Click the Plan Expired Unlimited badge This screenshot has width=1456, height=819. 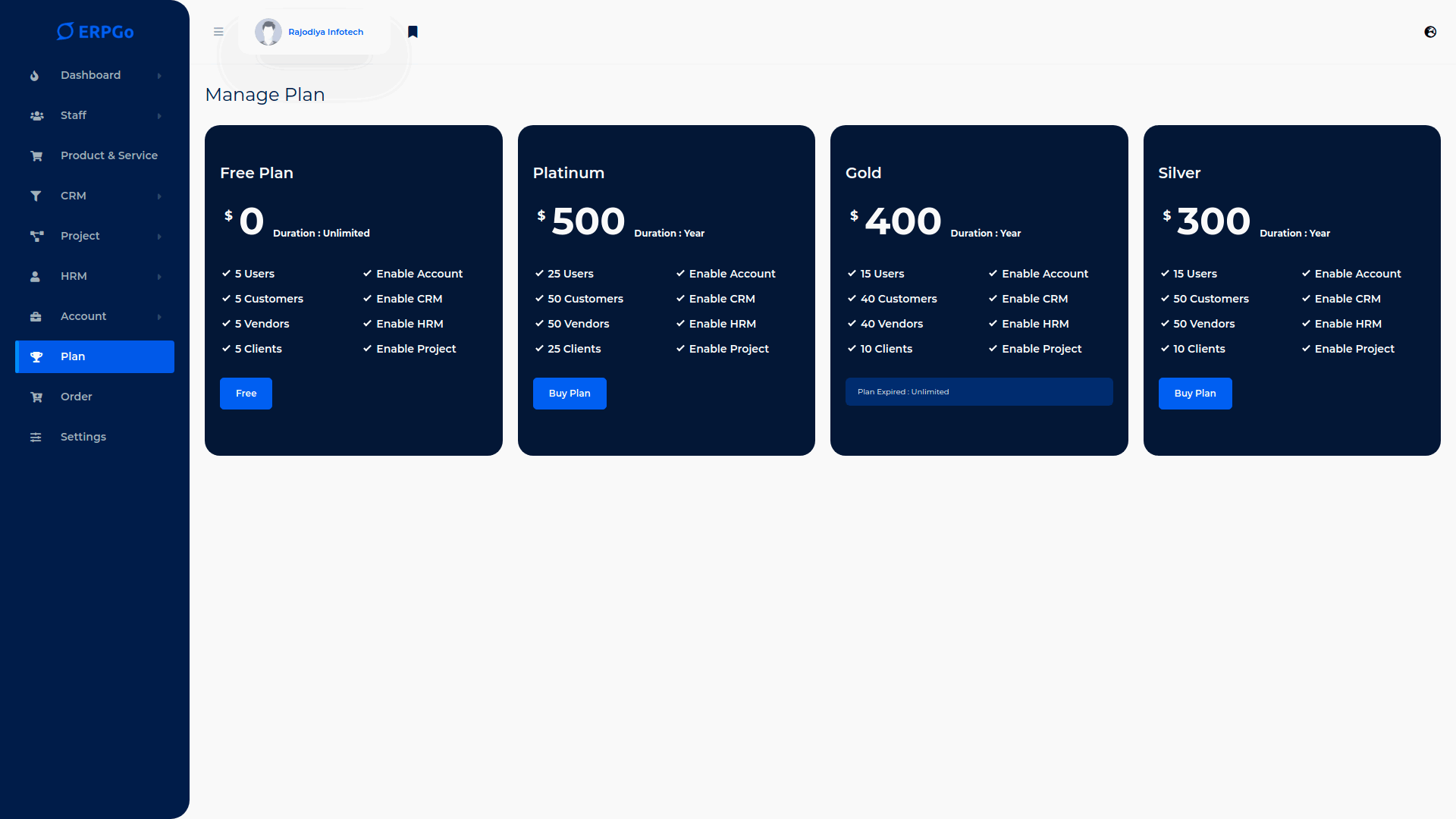click(979, 391)
